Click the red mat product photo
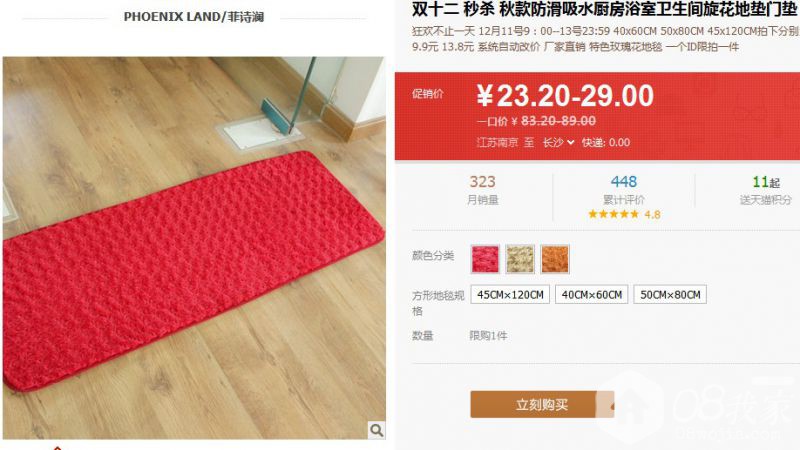The image size is (800, 450). tap(194, 248)
